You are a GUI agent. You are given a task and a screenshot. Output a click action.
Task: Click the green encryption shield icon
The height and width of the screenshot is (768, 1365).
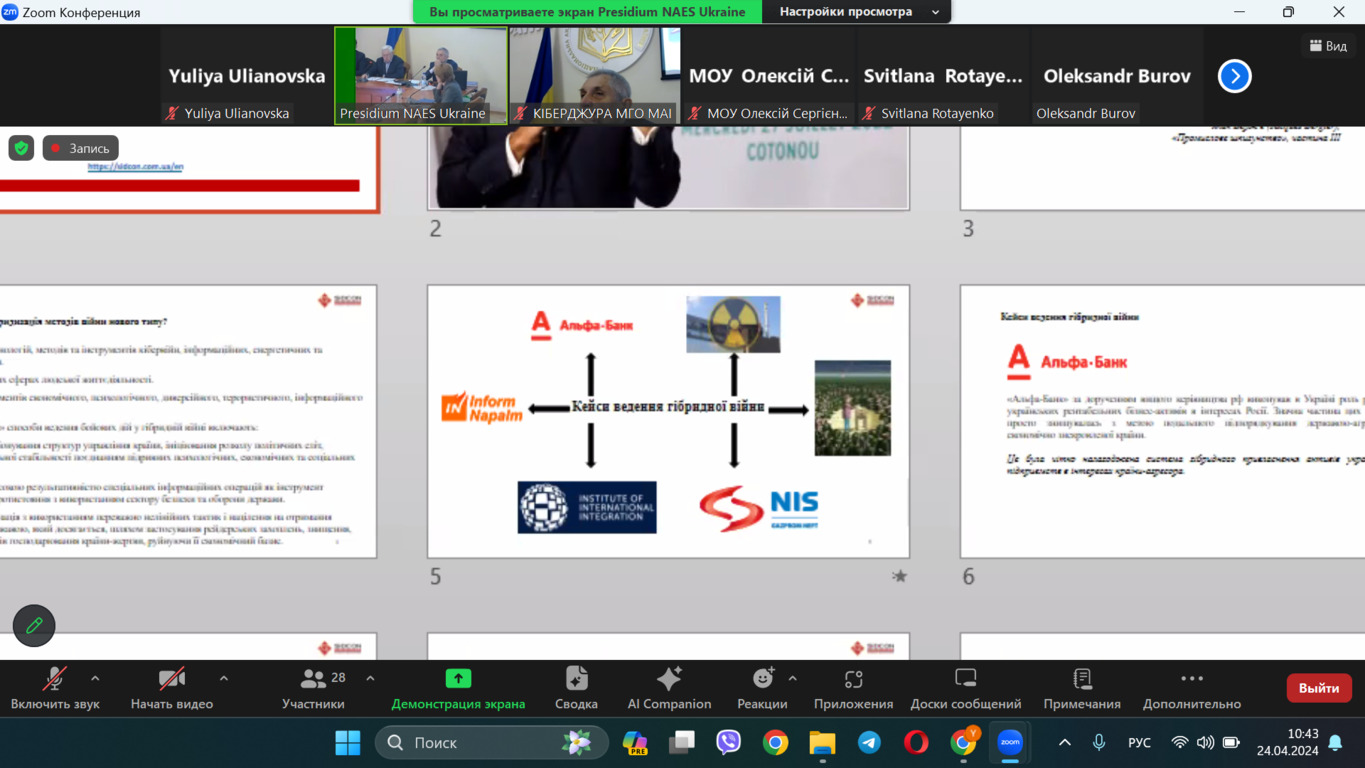21,148
